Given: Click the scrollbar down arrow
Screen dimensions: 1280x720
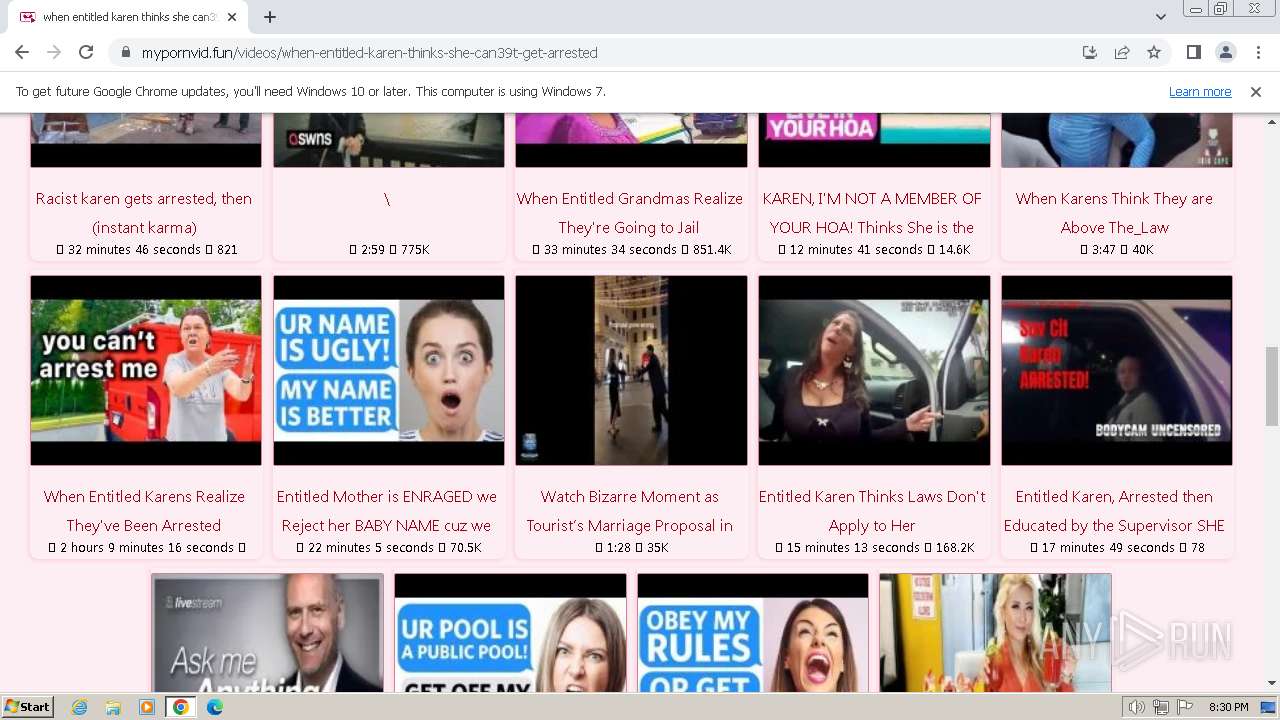Looking at the screenshot, I should (x=1271, y=684).
